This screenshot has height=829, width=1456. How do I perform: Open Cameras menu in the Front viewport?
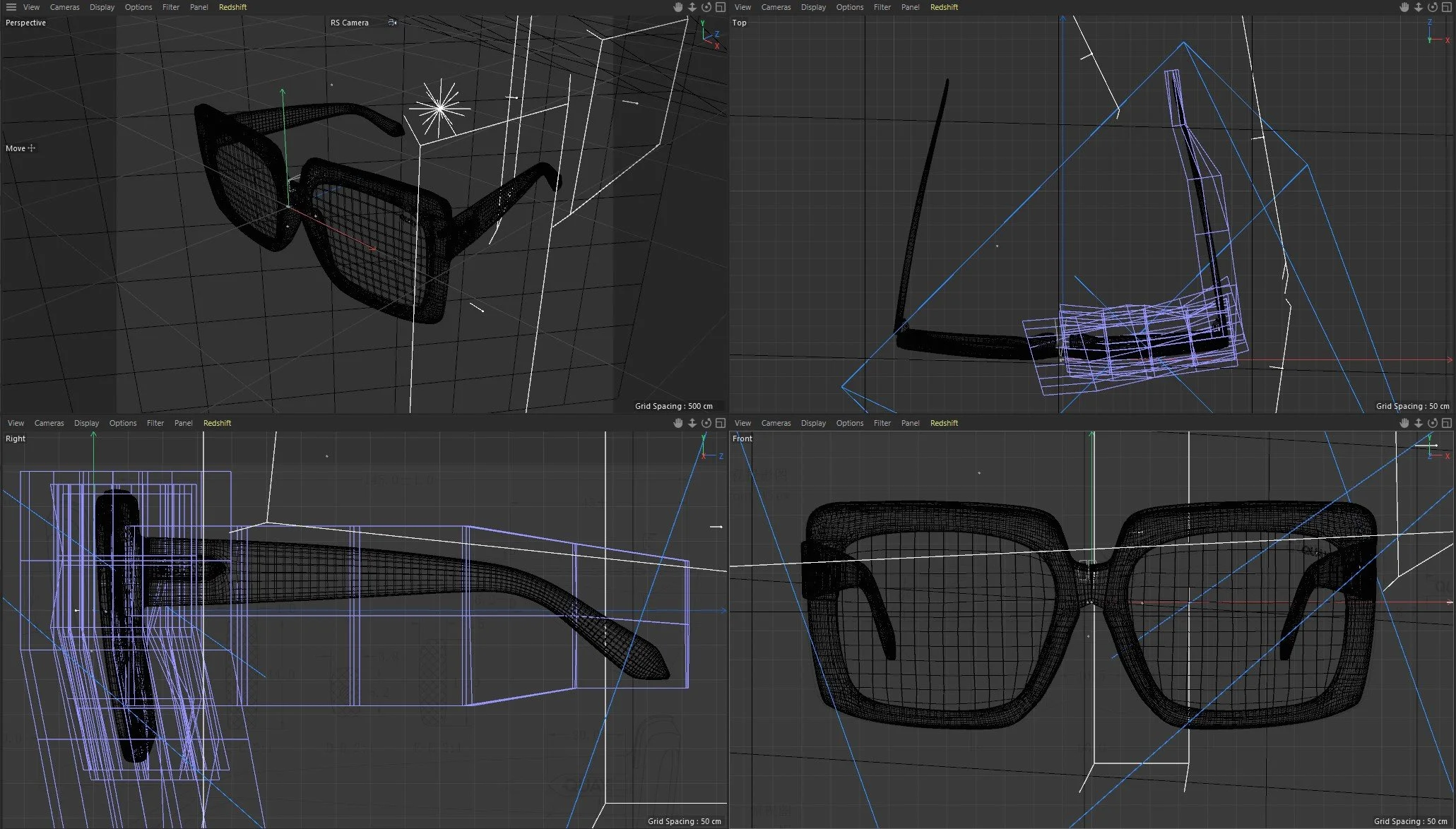tap(776, 423)
